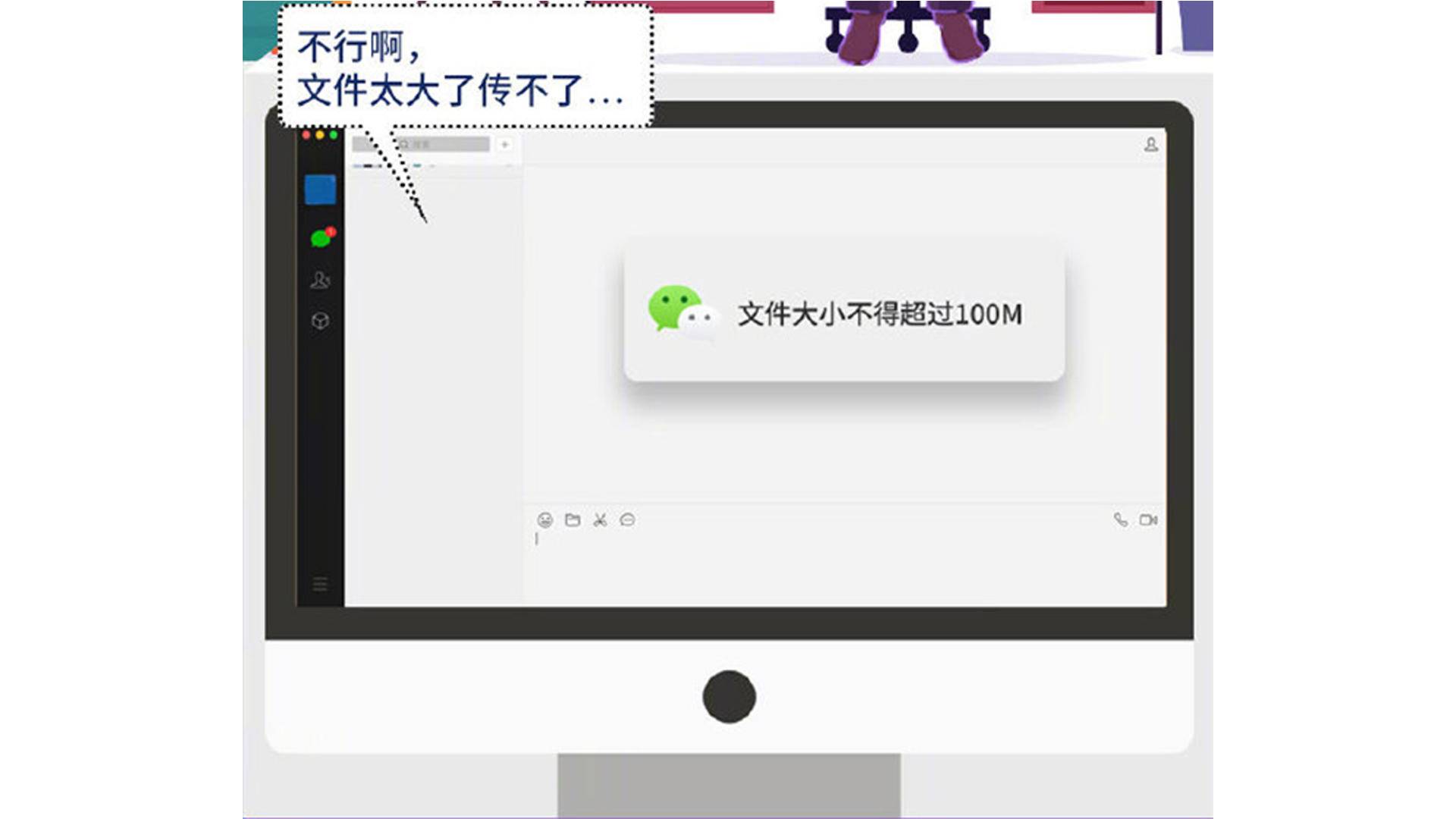
Task: Expand the hamburger menu at sidebar bottom
Action: (320, 584)
